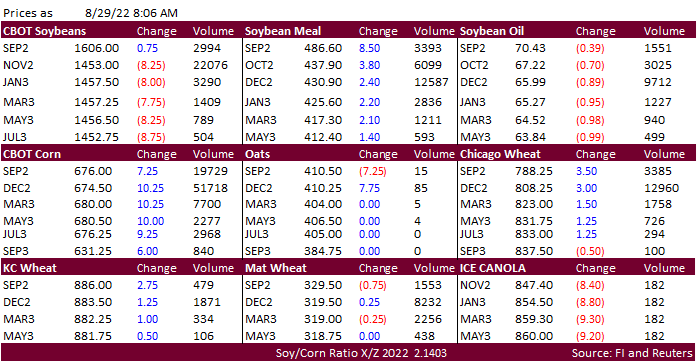Viewport: 697px width, 362px height.
Task: Select Corn DEC2 volume 51718
Action: (210, 188)
